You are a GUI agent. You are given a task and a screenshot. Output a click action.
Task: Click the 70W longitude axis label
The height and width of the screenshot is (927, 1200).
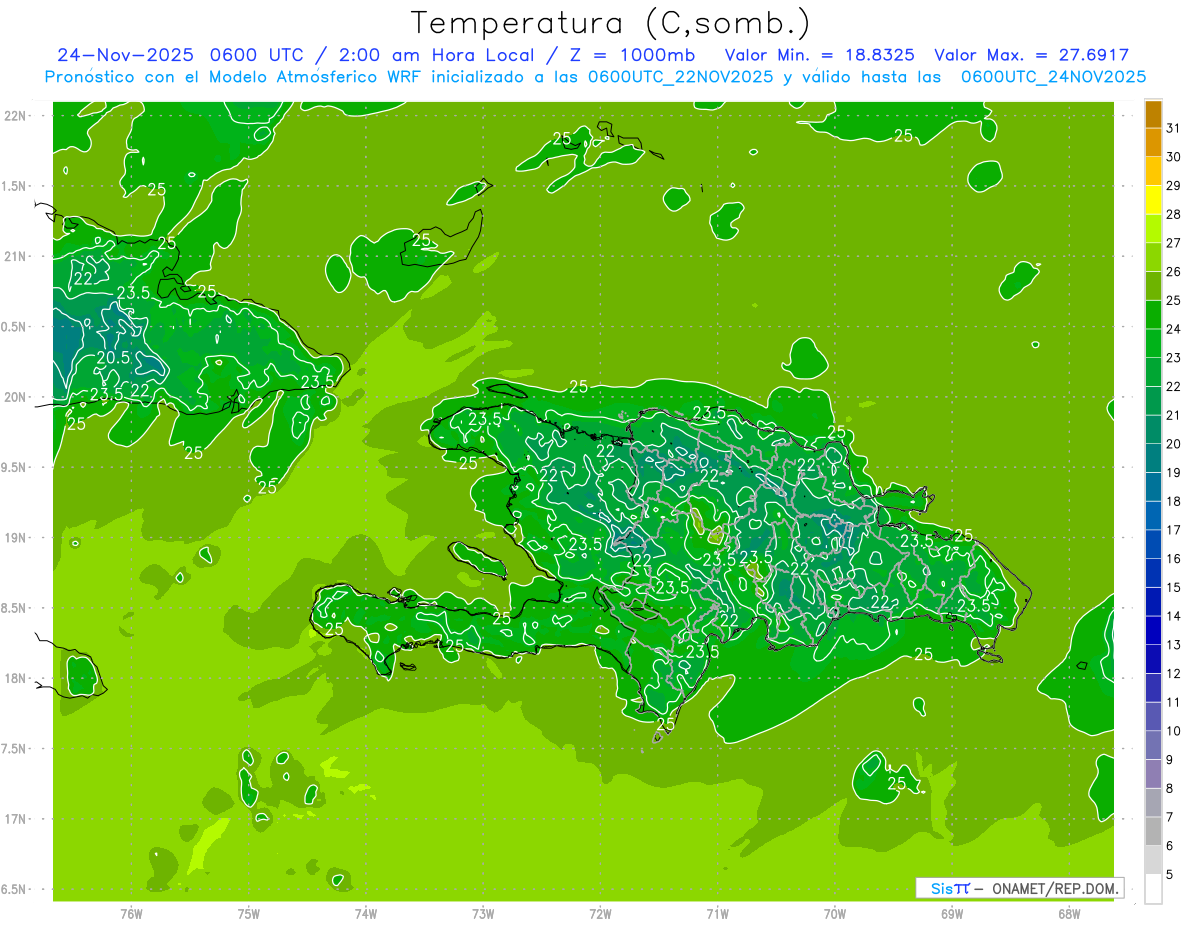click(x=834, y=914)
